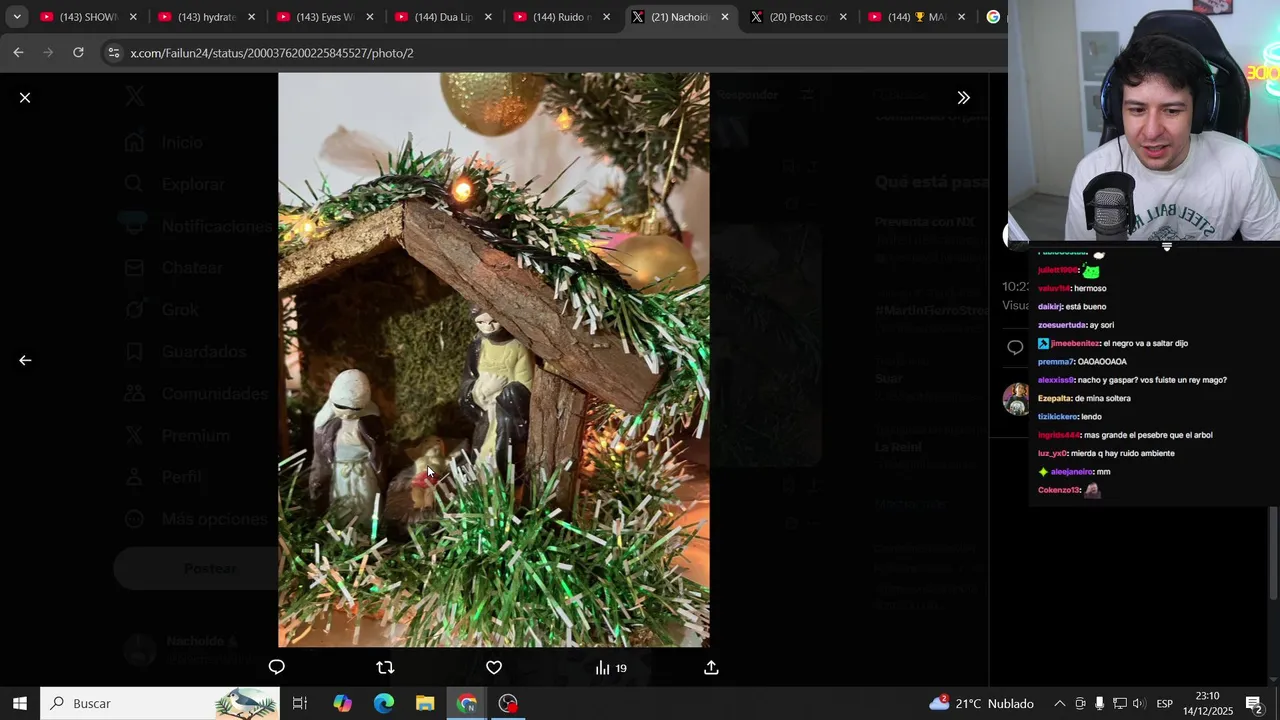Close the (143) Eyes W tab
The width and height of the screenshot is (1280, 720).
[370, 17]
